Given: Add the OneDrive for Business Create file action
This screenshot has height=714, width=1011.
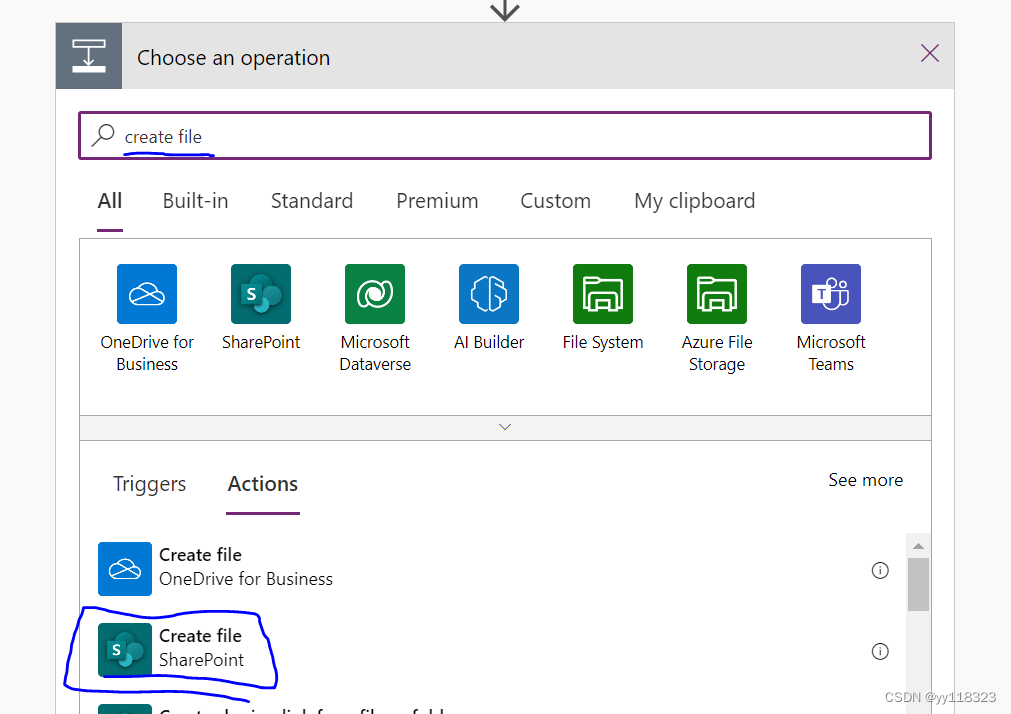Looking at the screenshot, I should (x=491, y=569).
